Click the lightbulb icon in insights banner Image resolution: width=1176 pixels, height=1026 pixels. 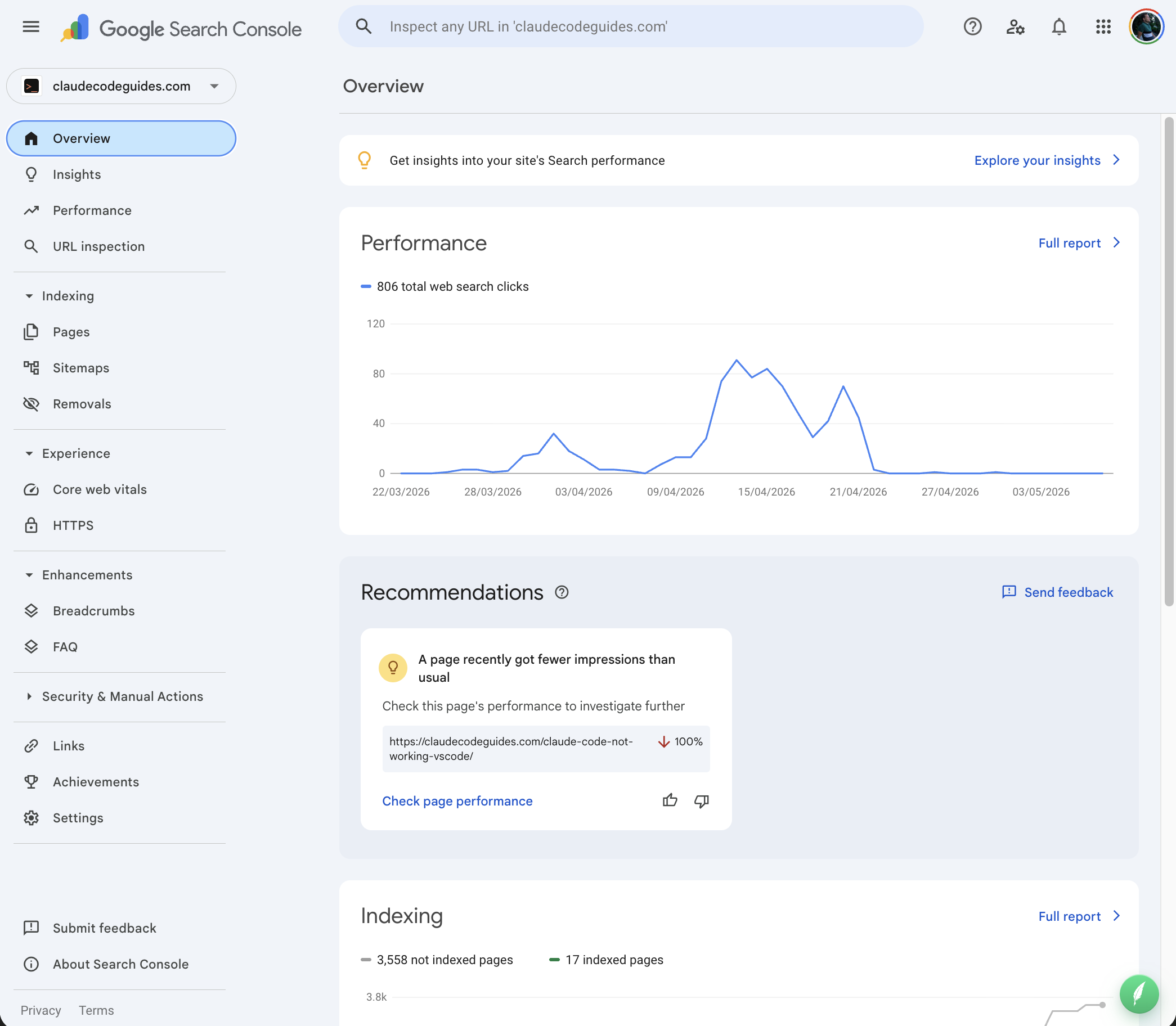[x=364, y=160]
